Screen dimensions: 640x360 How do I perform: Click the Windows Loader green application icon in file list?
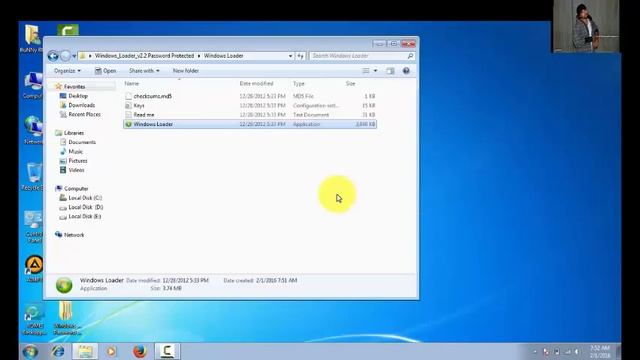[128, 124]
